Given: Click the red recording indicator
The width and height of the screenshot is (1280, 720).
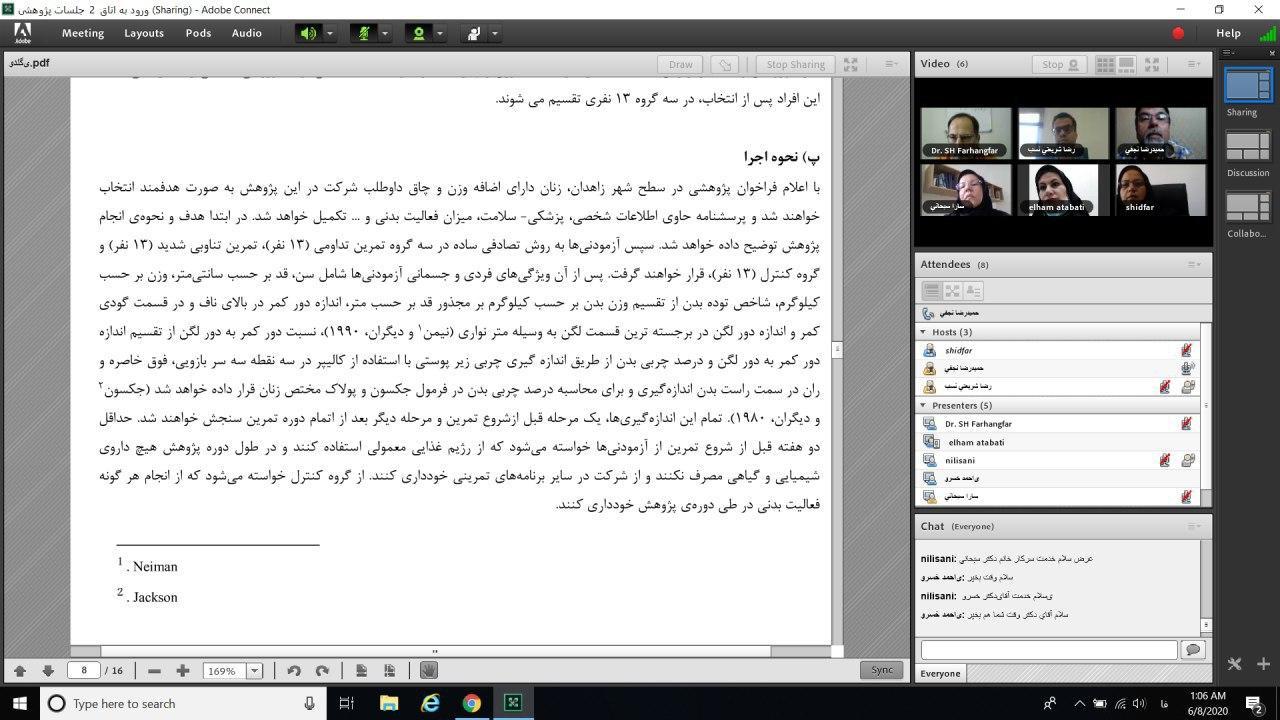Looking at the screenshot, I should (x=1178, y=33).
